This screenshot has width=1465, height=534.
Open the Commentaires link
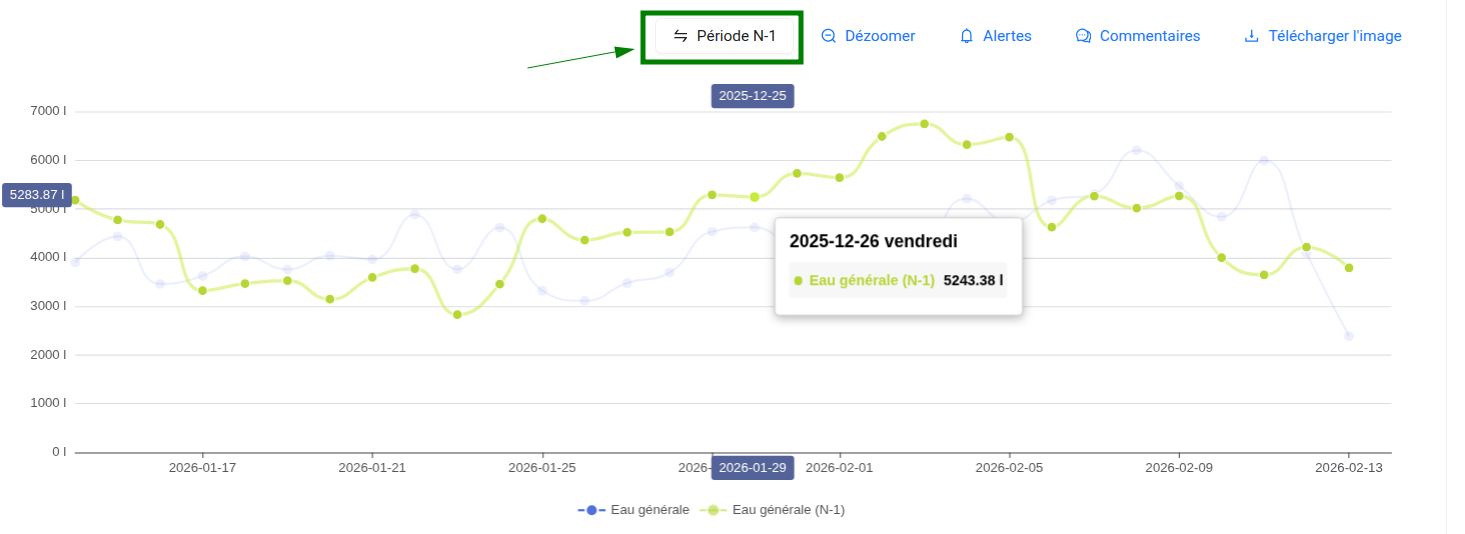1149,36
